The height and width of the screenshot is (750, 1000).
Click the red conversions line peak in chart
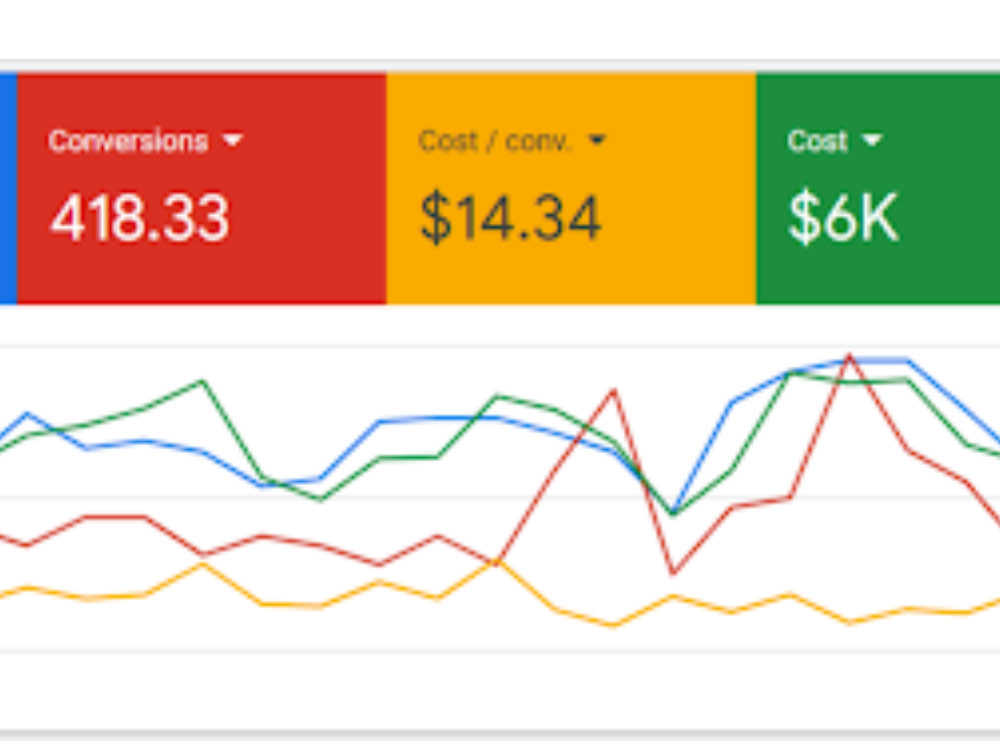(849, 357)
